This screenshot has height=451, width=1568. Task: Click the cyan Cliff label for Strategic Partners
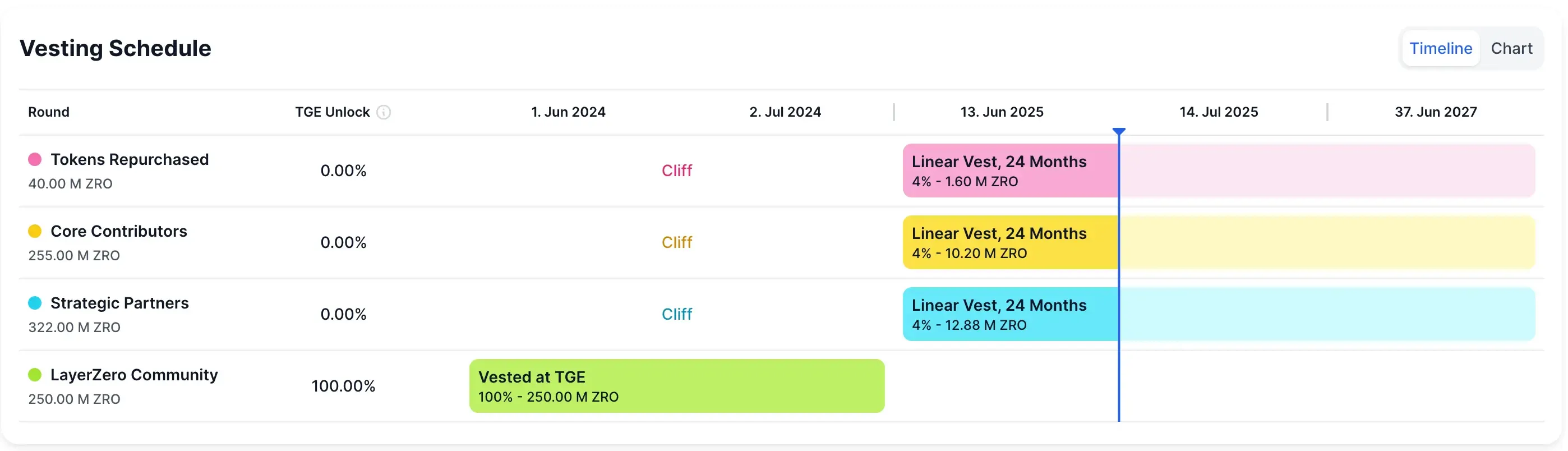(677, 314)
